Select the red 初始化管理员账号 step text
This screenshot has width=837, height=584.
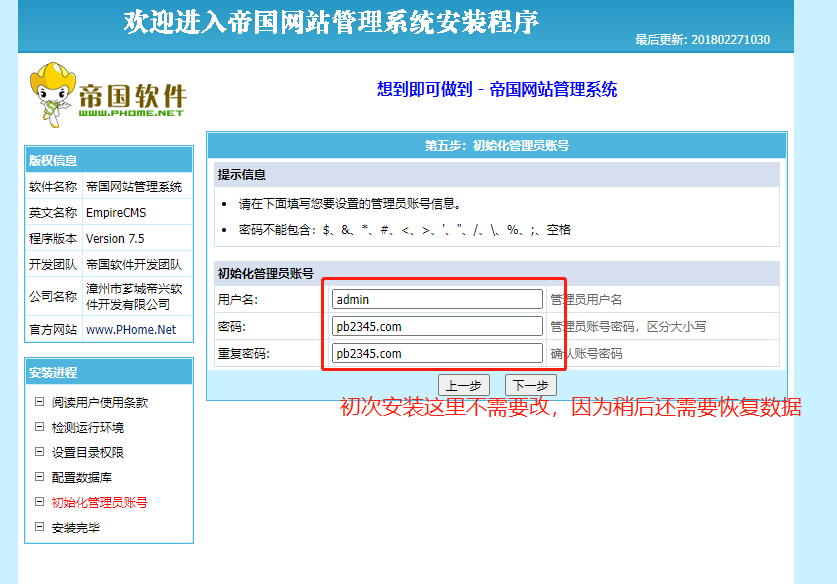coord(100,503)
